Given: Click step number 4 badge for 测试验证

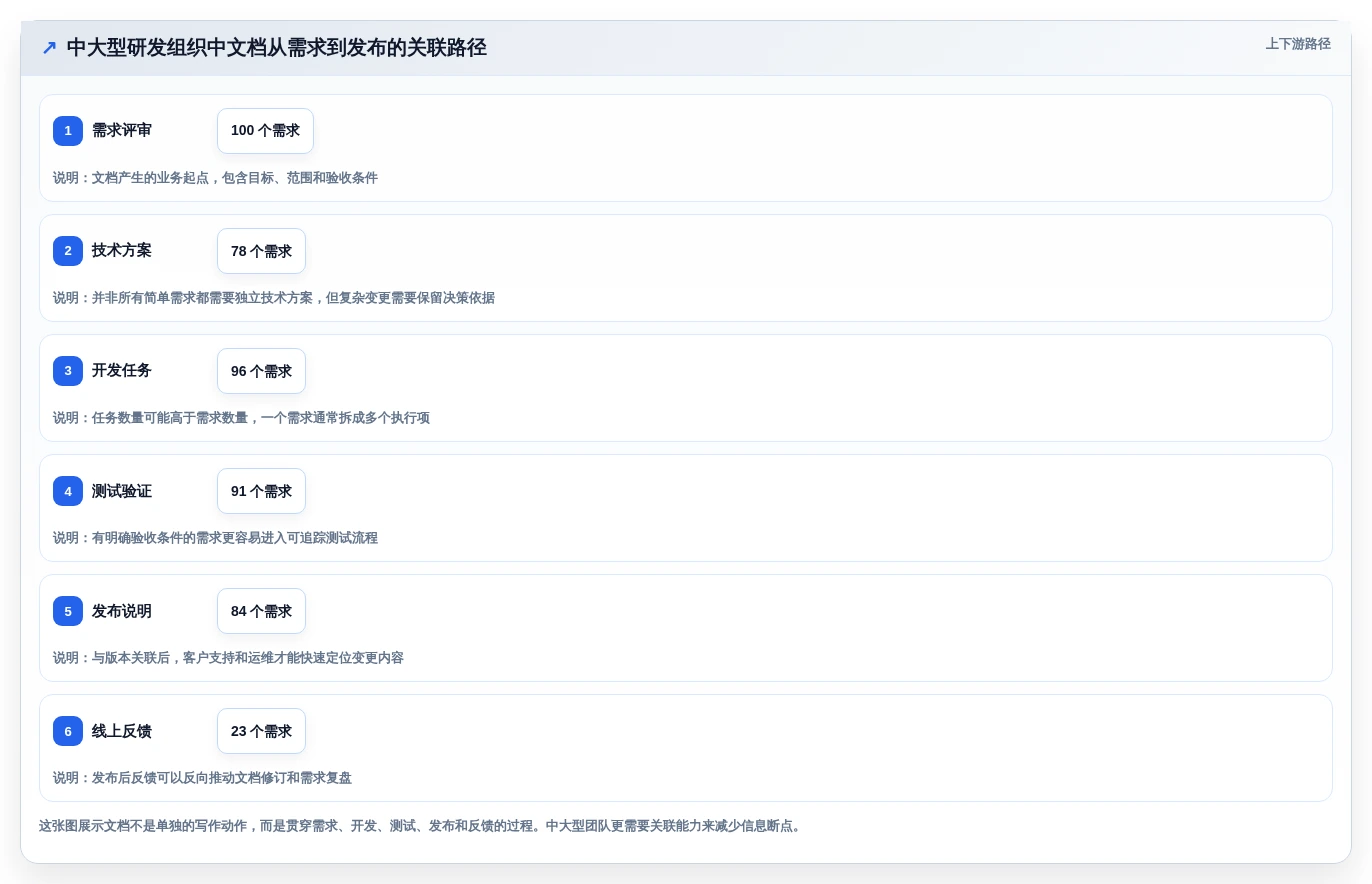Looking at the screenshot, I should 68,491.
